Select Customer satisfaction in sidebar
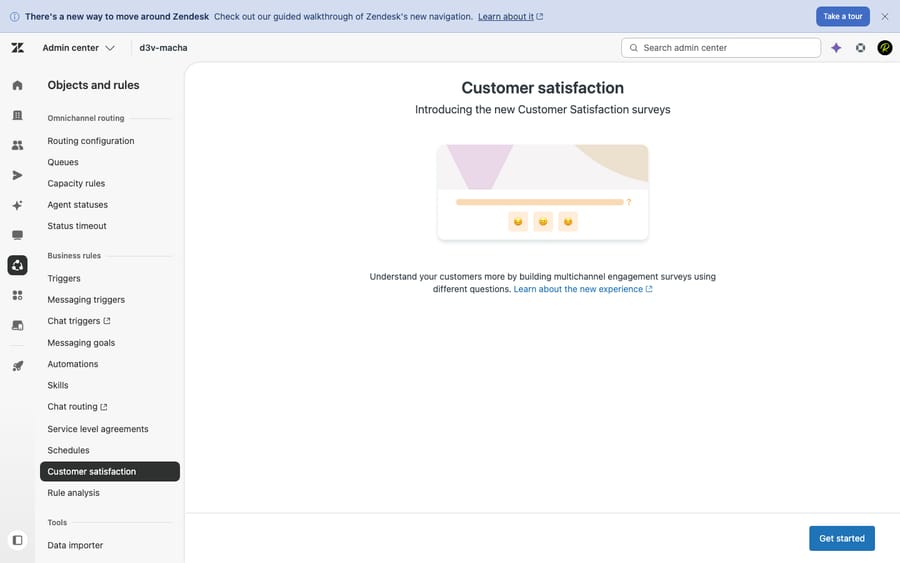Viewport: 900px width, 563px height. click(x=110, y=471)
